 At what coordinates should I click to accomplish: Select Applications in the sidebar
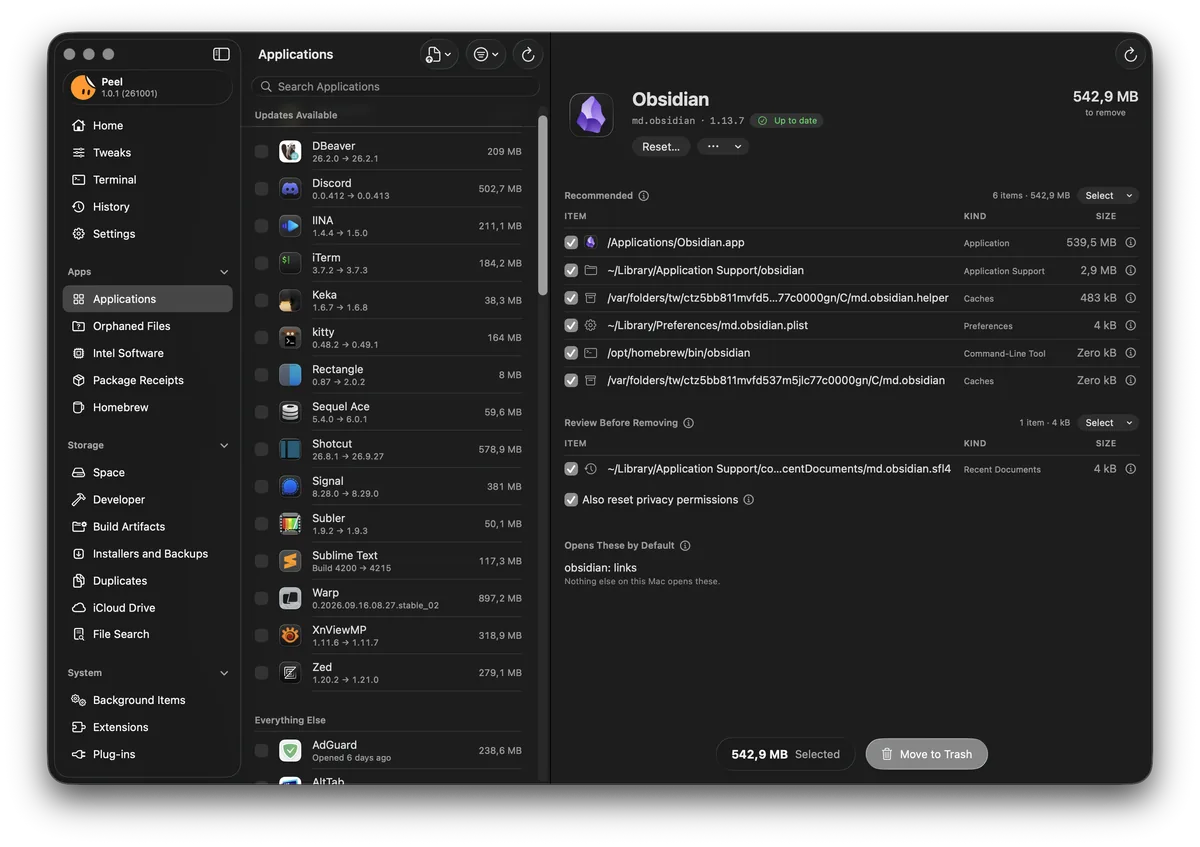[147, 299]
